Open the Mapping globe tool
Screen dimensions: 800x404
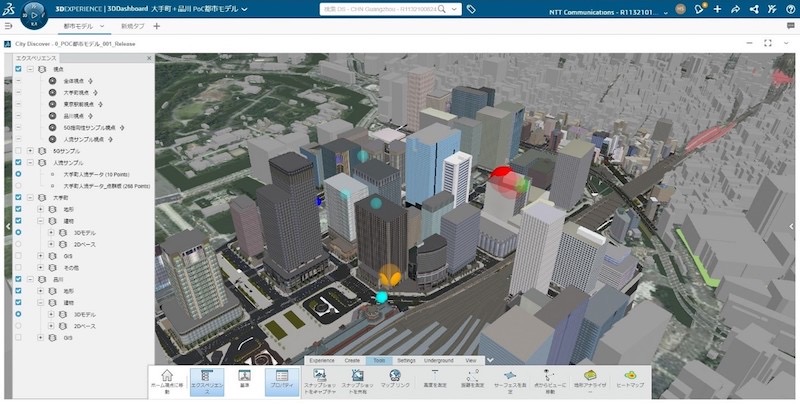[395, 375]
